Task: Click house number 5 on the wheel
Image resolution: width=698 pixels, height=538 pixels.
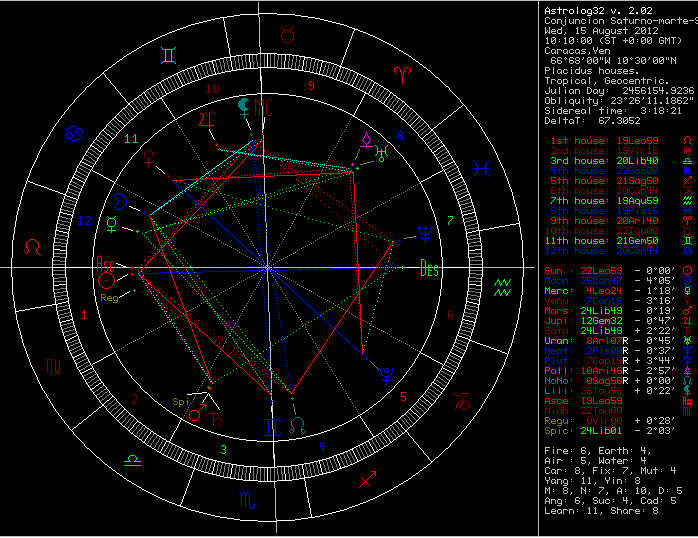Action: click(403, 397)
